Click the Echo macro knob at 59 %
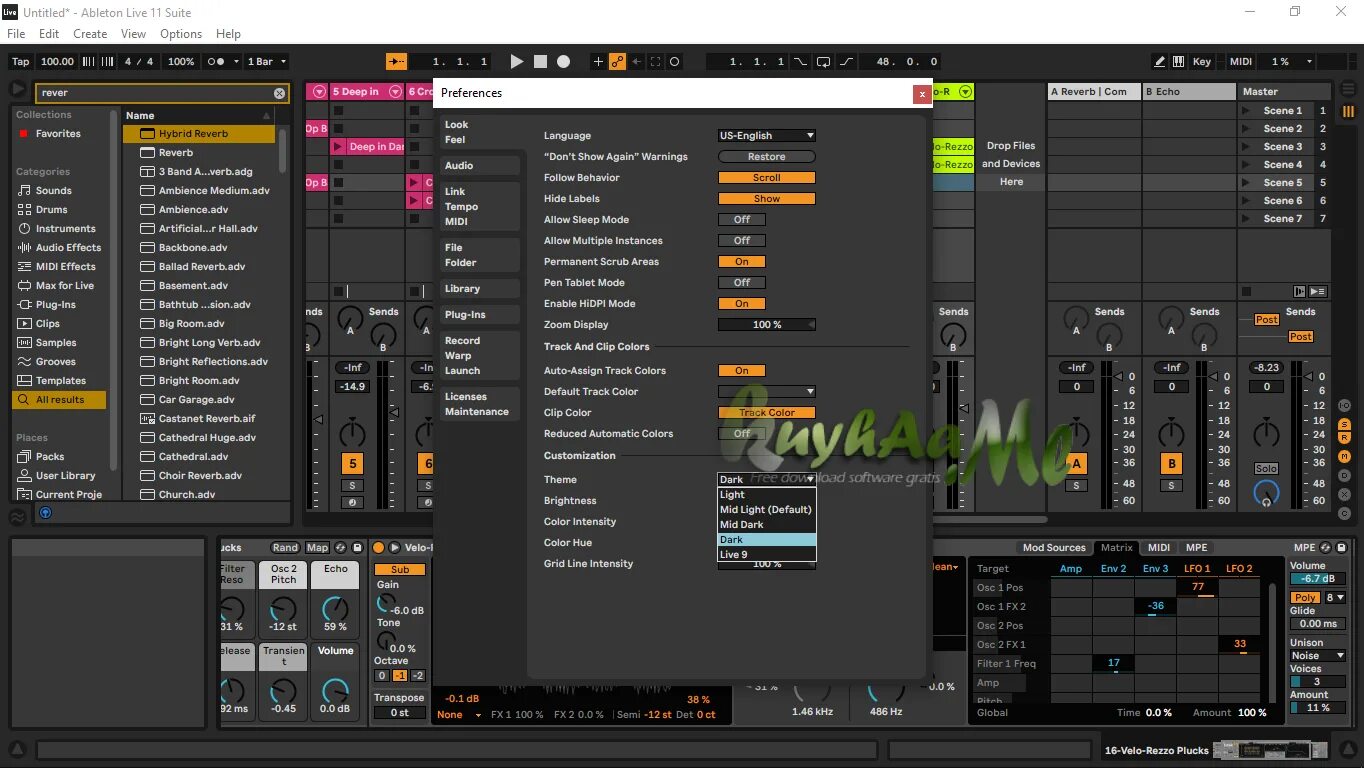 click(x=336, y=608)
